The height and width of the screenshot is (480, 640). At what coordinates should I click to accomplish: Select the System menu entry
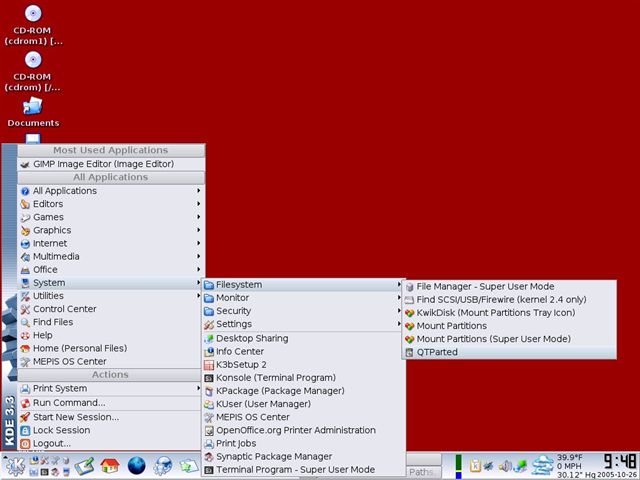111,283
